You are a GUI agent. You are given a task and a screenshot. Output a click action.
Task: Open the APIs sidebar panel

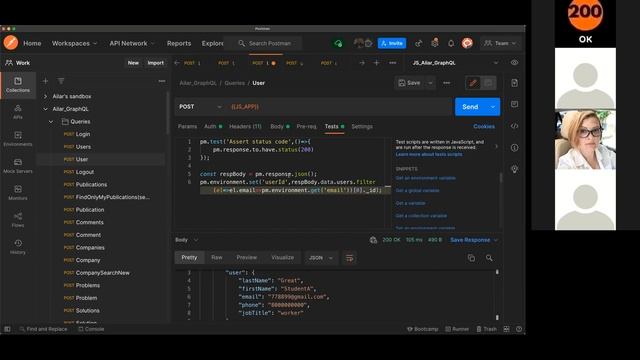18,111
